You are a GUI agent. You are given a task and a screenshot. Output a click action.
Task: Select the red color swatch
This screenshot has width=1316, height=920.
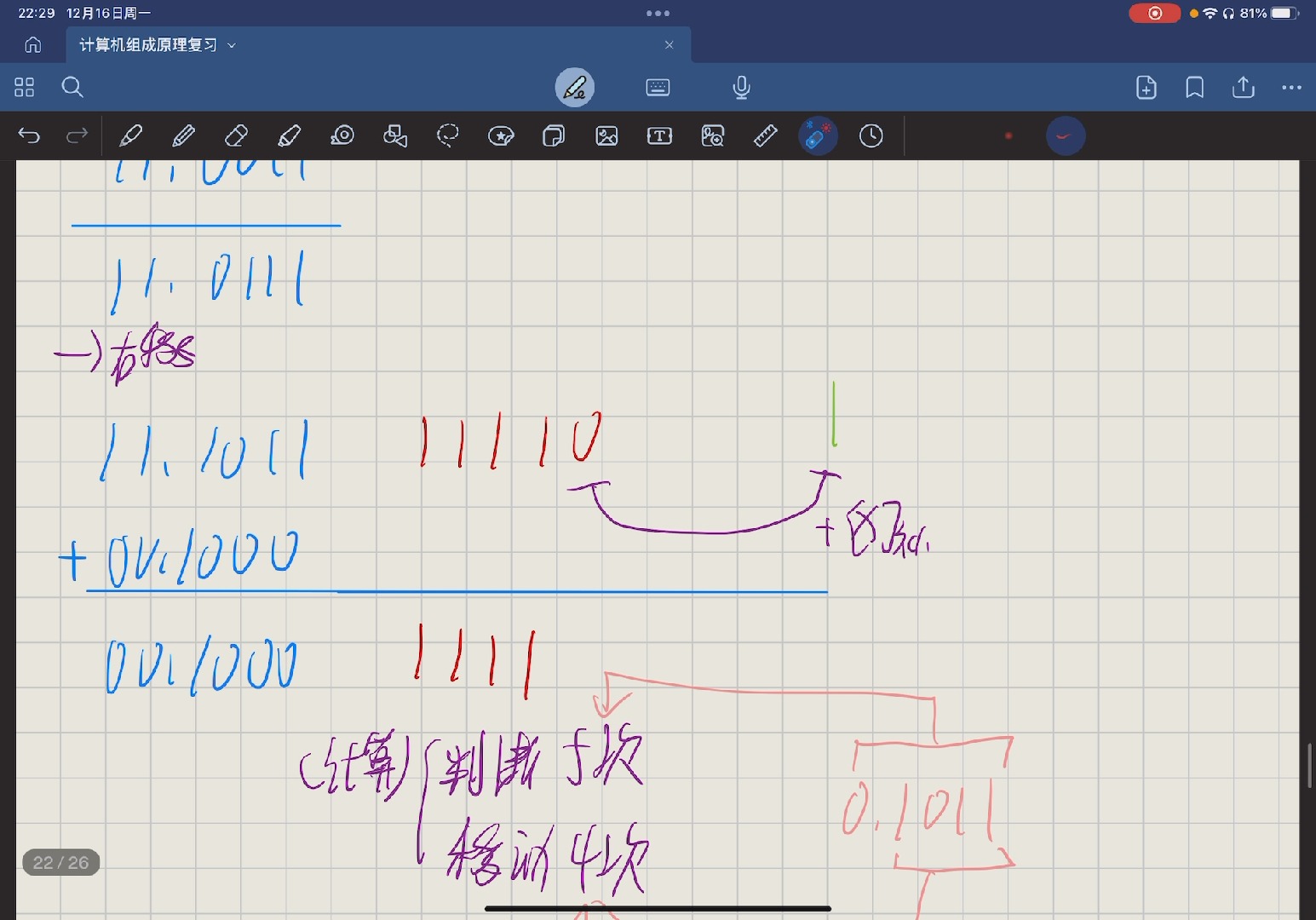coord(1009,135)
